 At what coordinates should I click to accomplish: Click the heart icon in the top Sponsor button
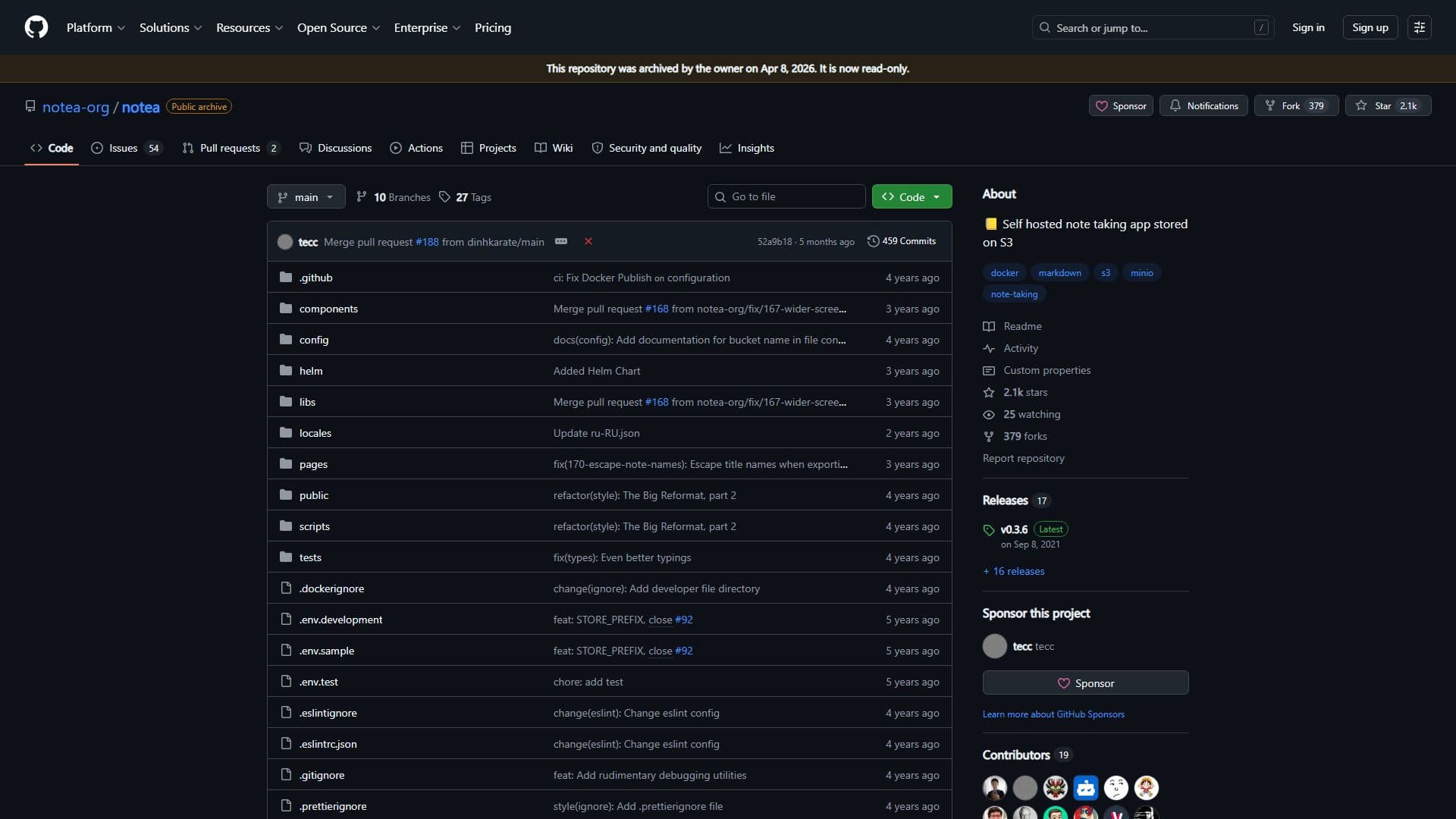click(1102, 106)
